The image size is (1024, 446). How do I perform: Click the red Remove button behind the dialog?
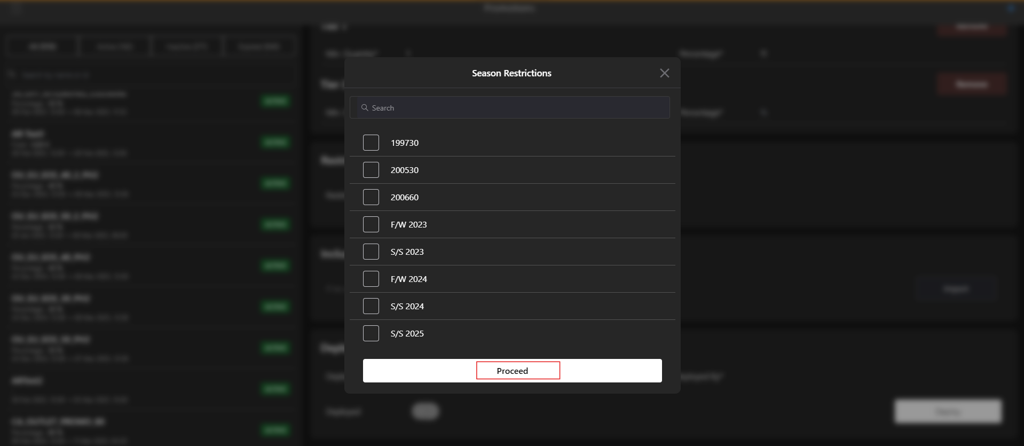point(971,84)
